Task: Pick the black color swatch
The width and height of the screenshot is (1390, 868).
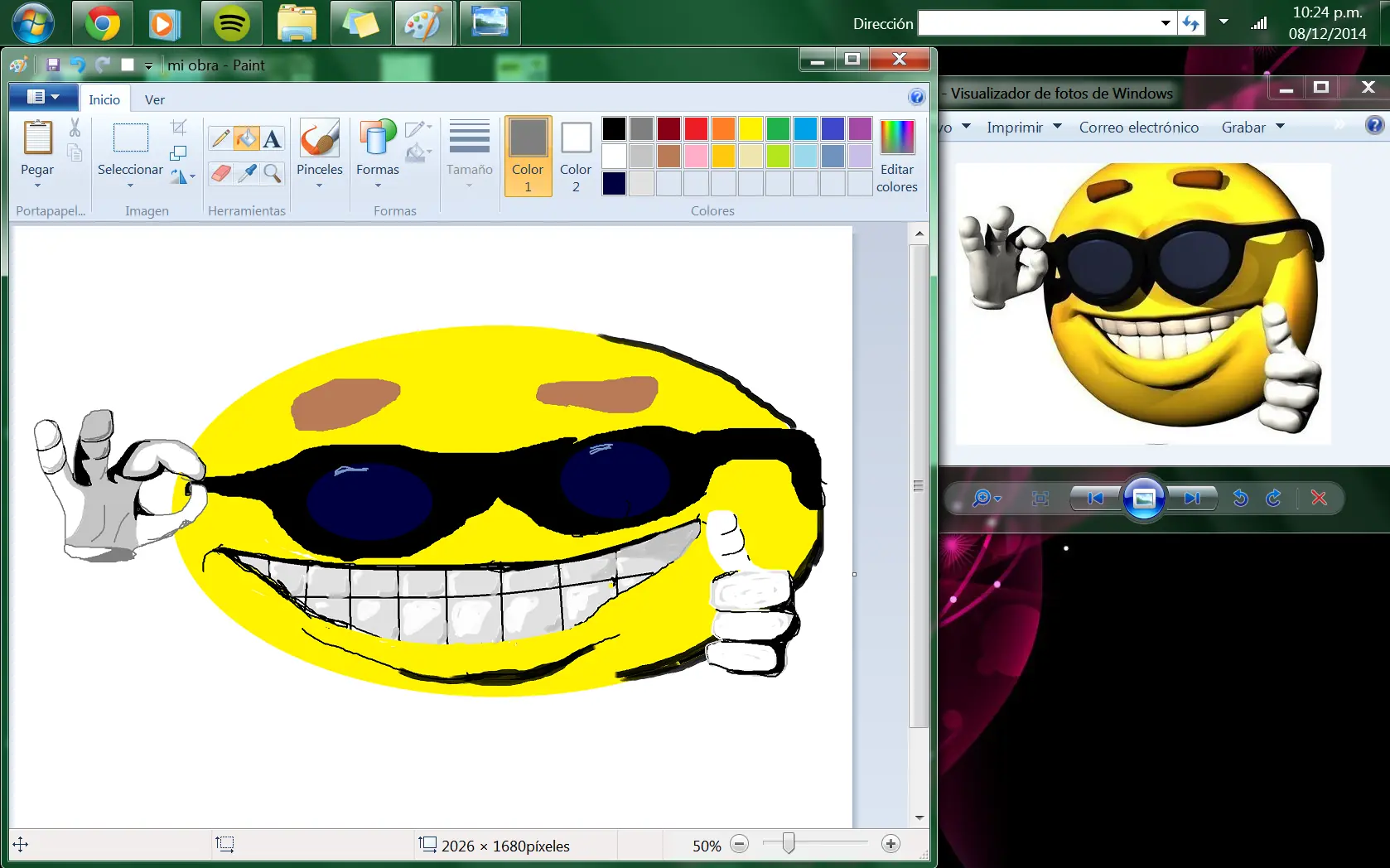Action: (614, 128)
